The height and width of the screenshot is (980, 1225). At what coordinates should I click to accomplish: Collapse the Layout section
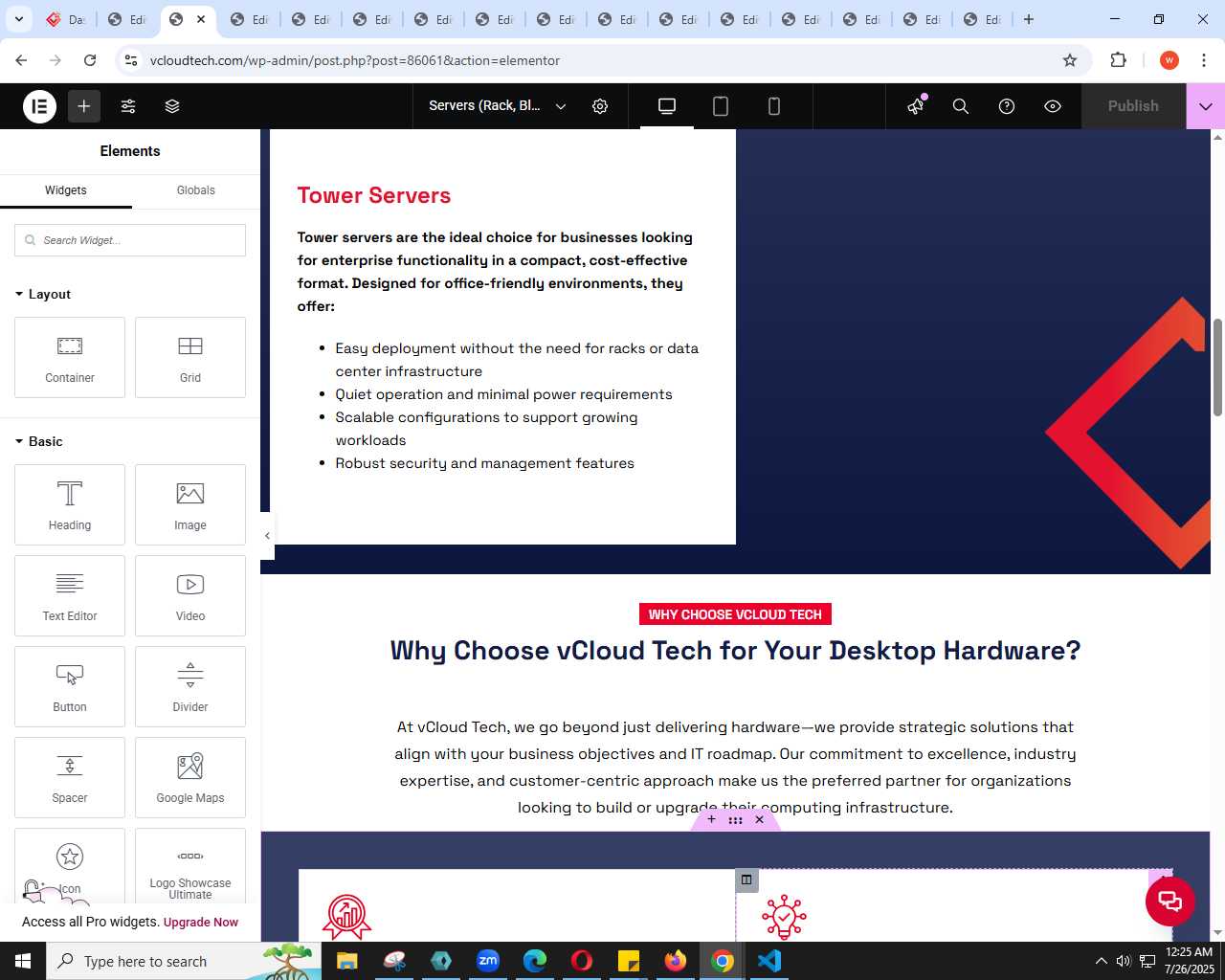43,294
